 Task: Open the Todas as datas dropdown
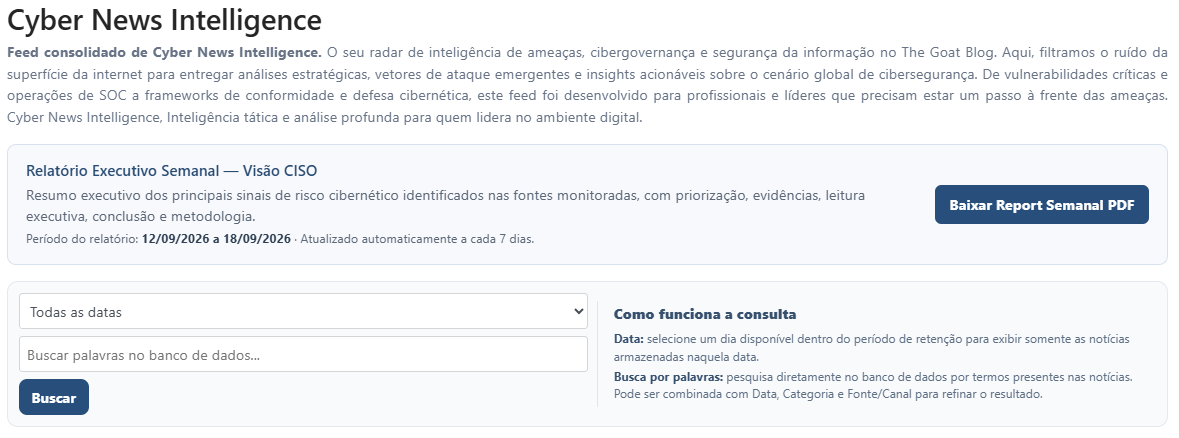303,311
